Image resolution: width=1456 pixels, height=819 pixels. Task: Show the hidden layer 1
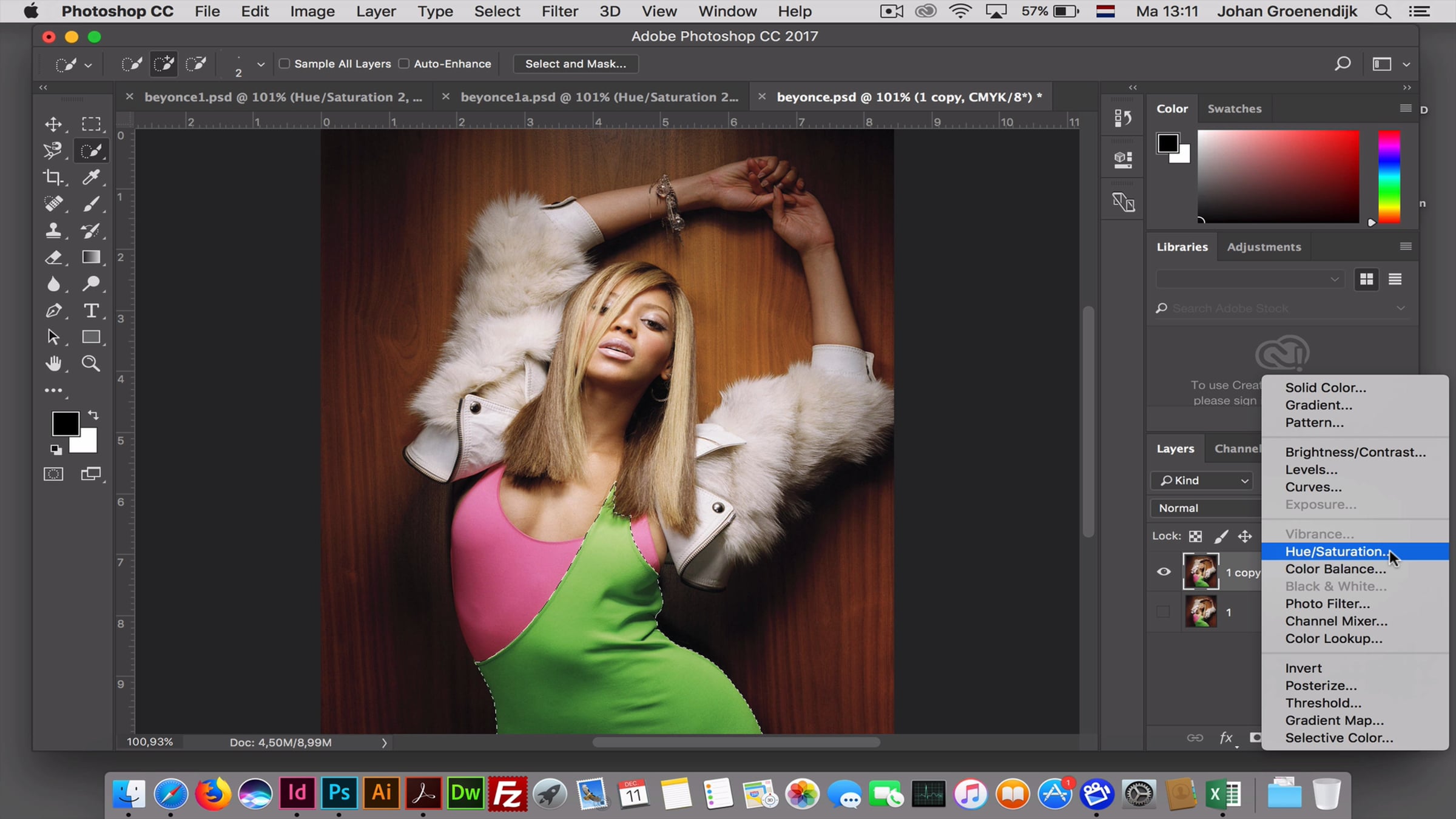coord(1163,612)
